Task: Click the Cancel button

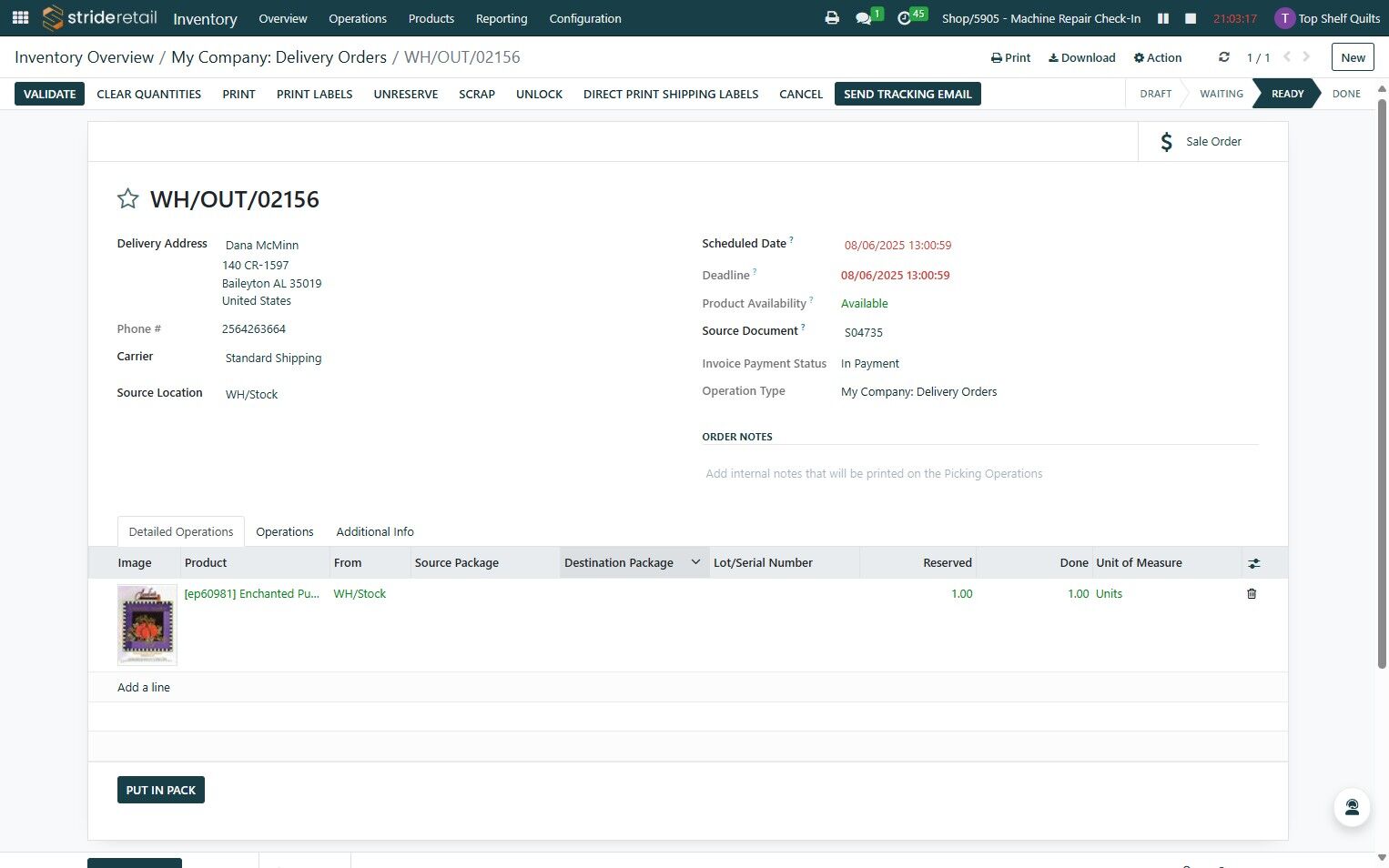Action: (801, 94)
